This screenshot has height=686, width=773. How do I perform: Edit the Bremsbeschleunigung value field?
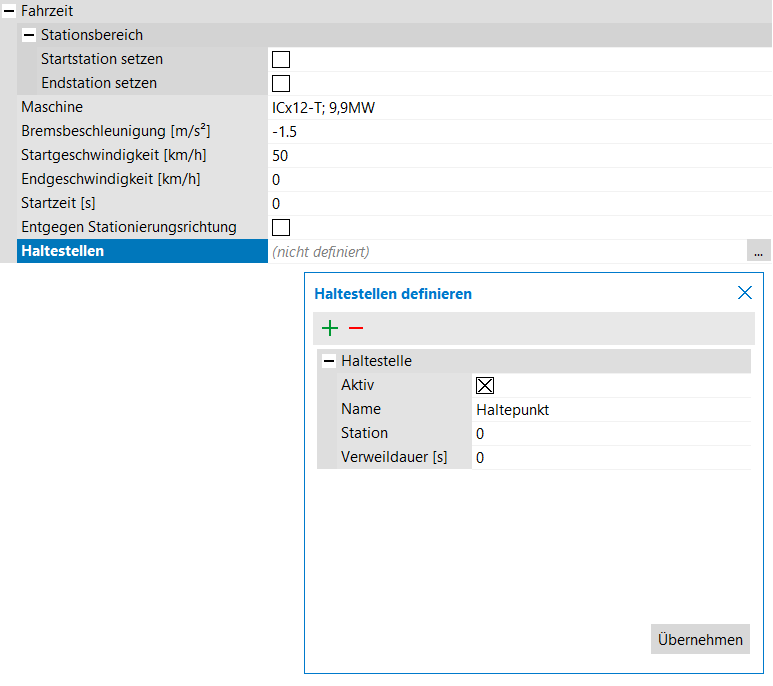coord(500,131)
